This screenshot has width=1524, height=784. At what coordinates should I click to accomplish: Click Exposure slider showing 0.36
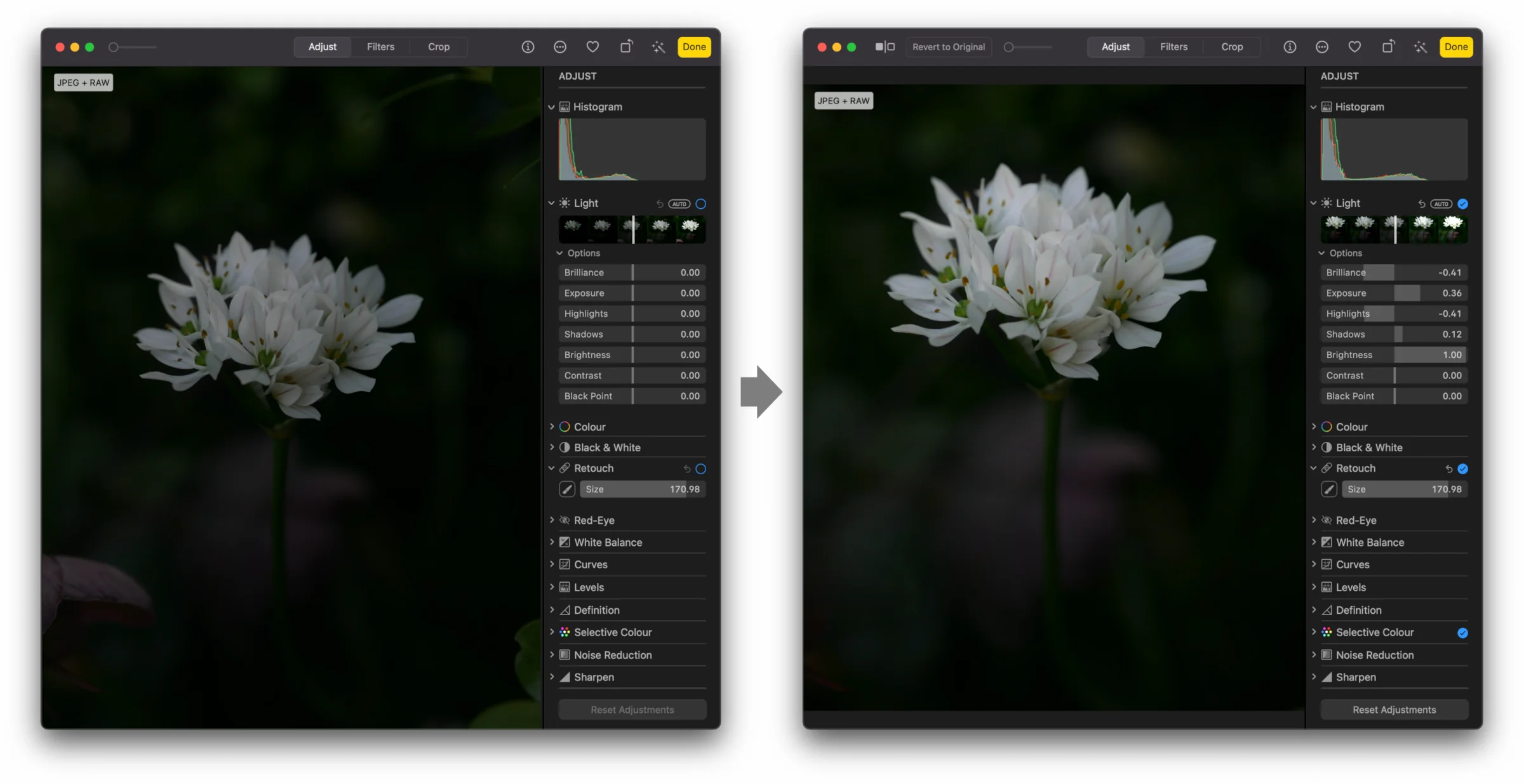pos(1394,293)
